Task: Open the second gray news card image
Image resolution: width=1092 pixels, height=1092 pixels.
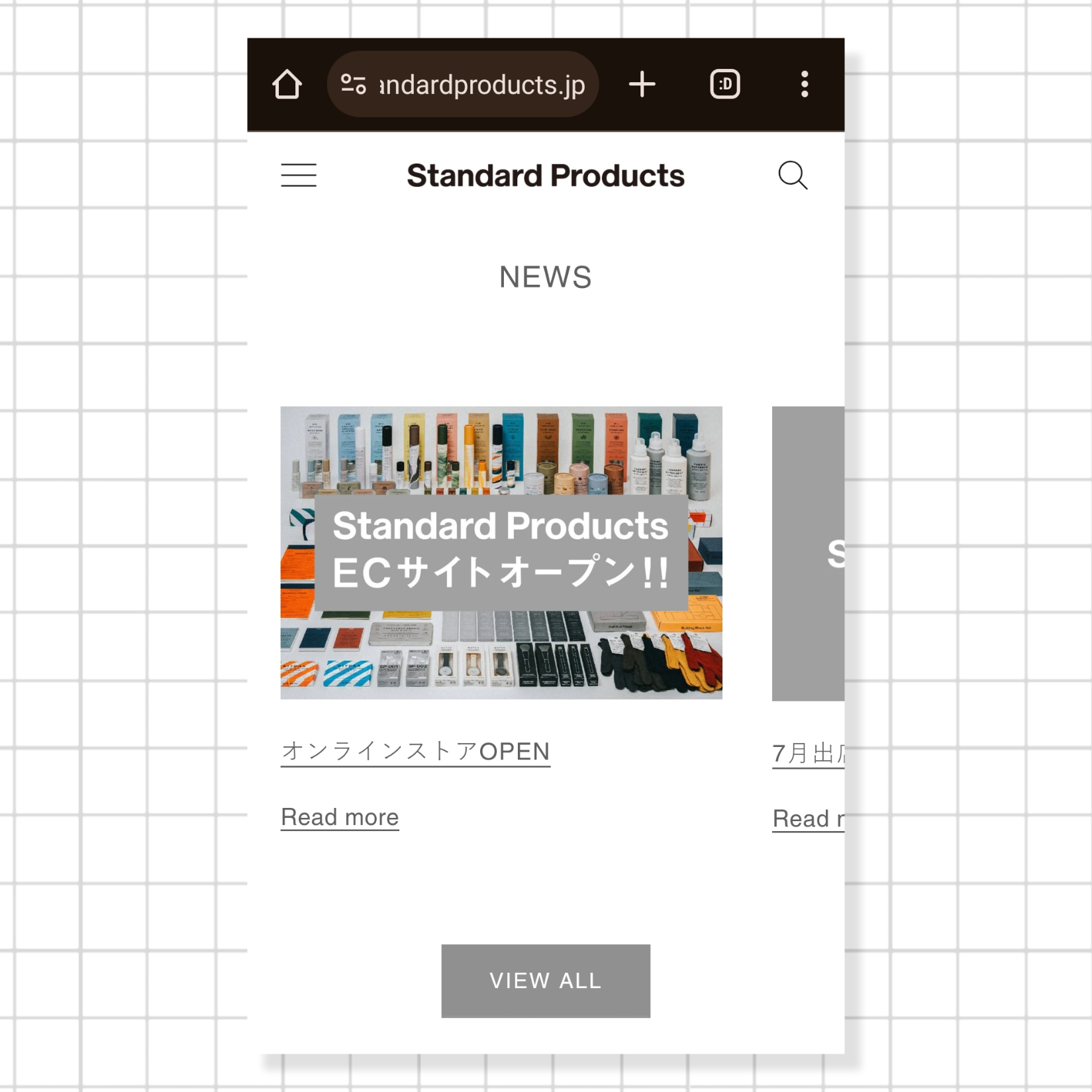Action: tap(808, 554)
